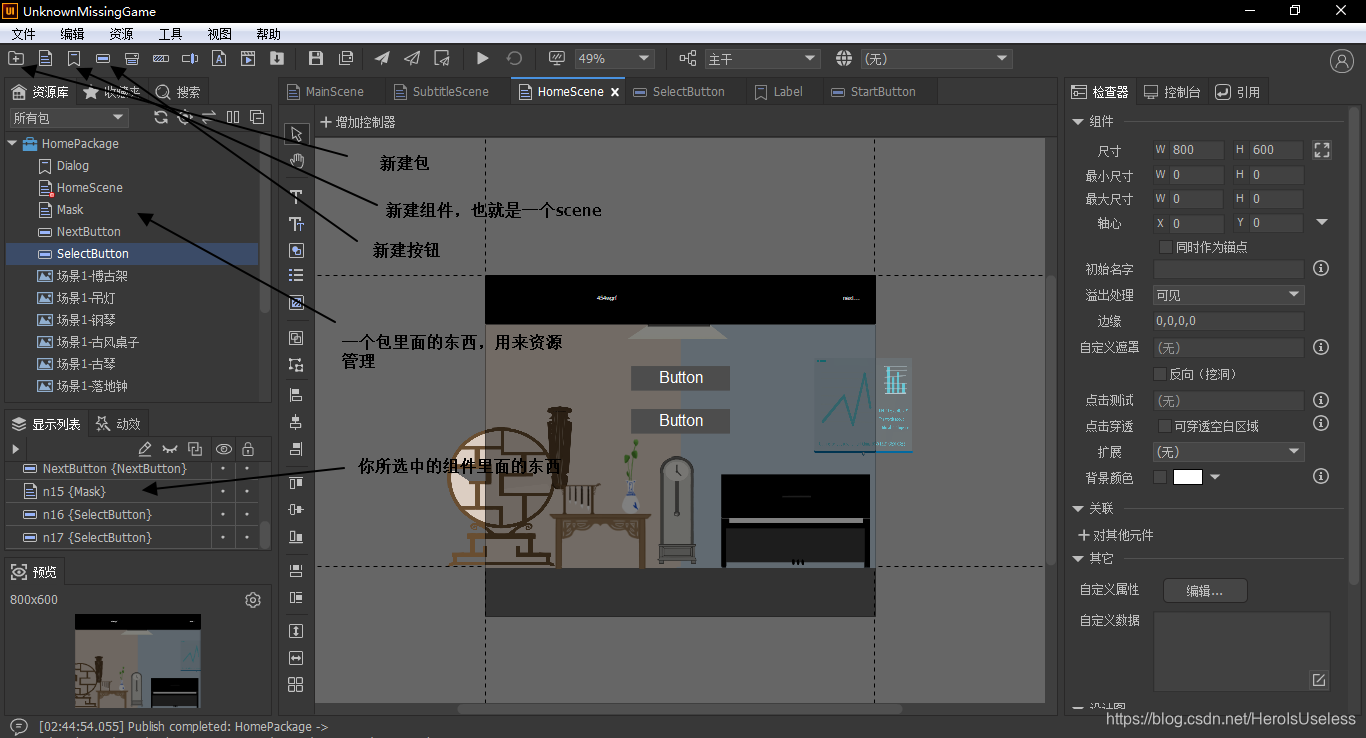Open the 主干 branch dropdown
1366x738 pixels.
tap(761, 59)
